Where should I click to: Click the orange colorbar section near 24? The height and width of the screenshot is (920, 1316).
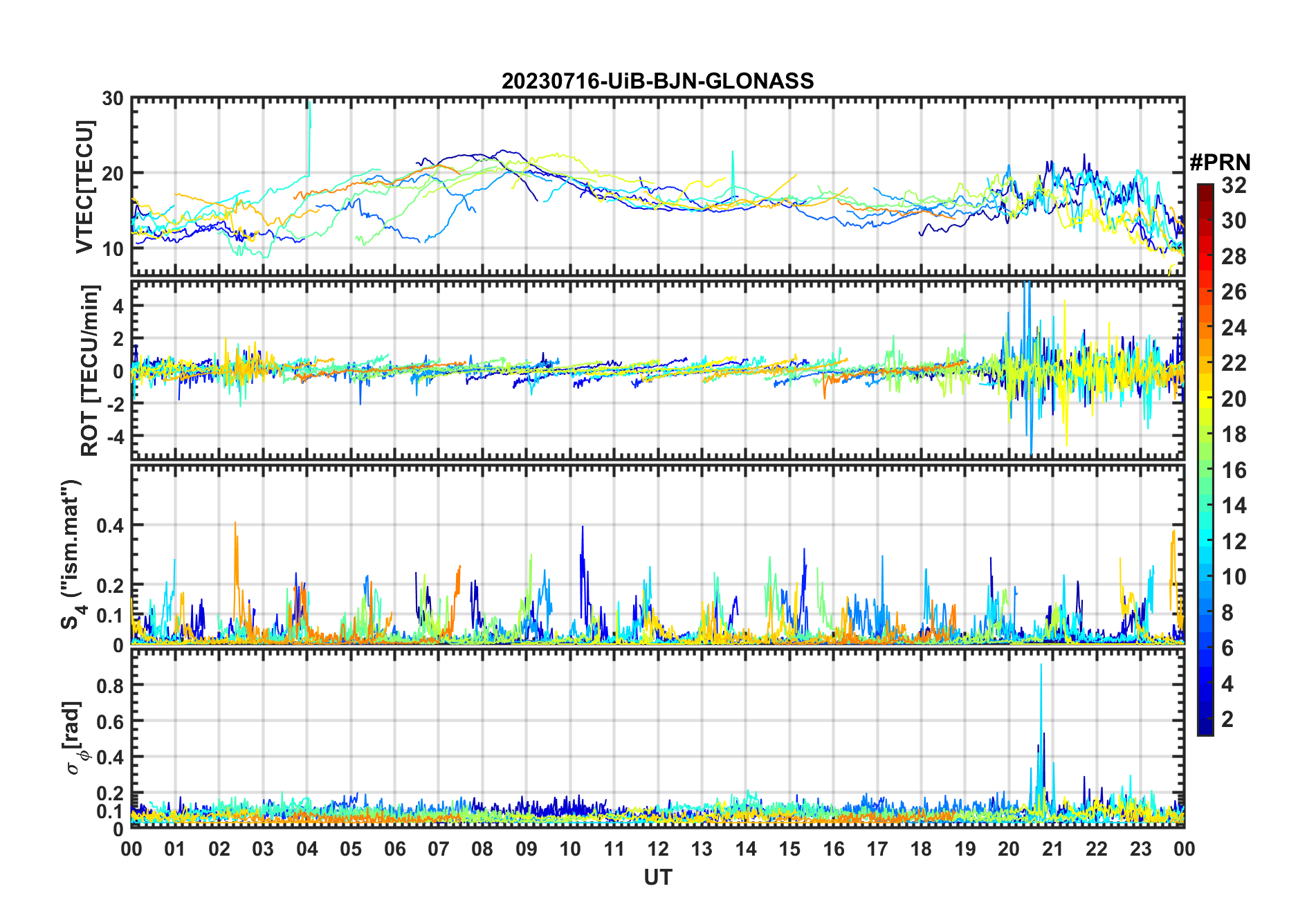(1205, 328)
